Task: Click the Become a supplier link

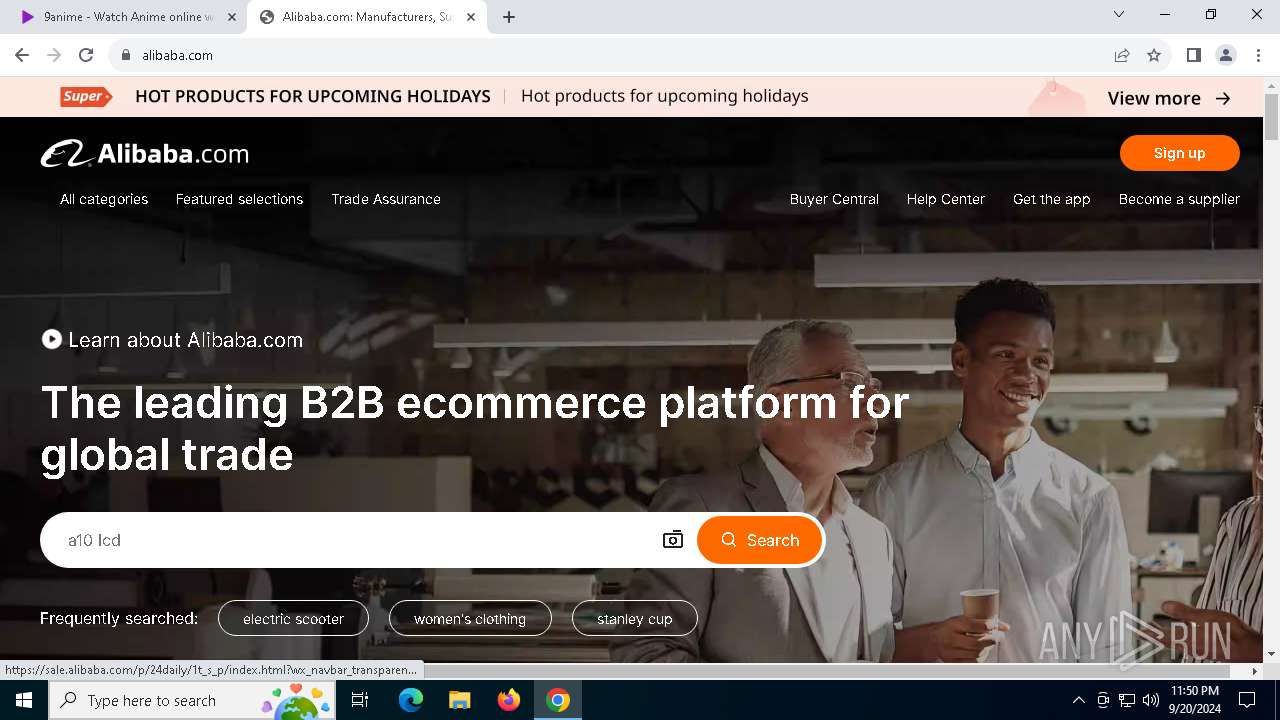Action: point(1179,199)
